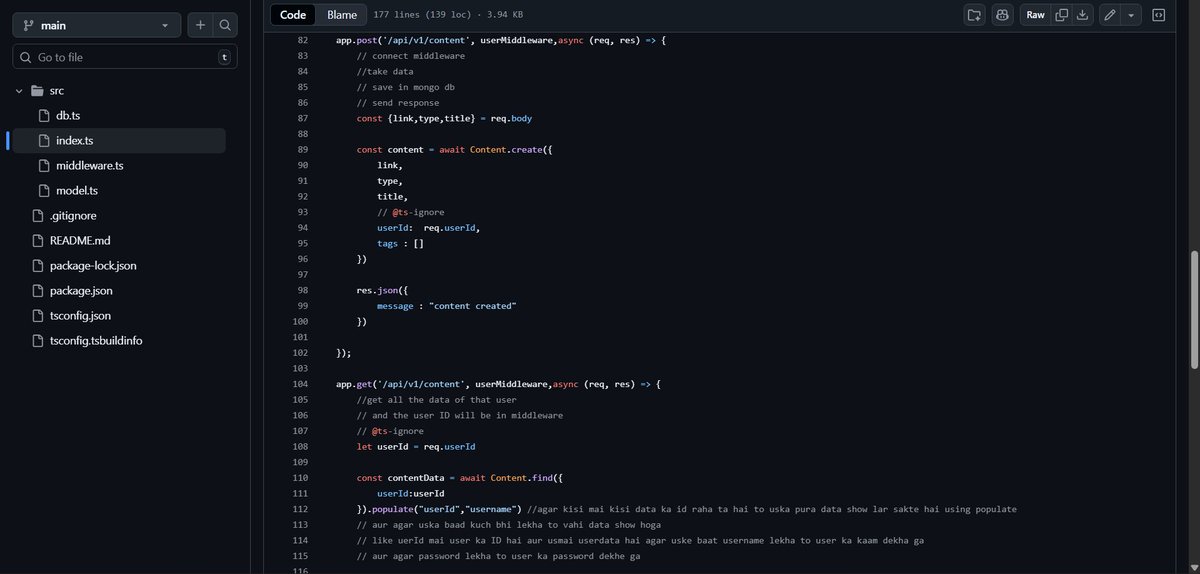Click line number 112
The image size is (1200, 574).
(x=300, y=509)
